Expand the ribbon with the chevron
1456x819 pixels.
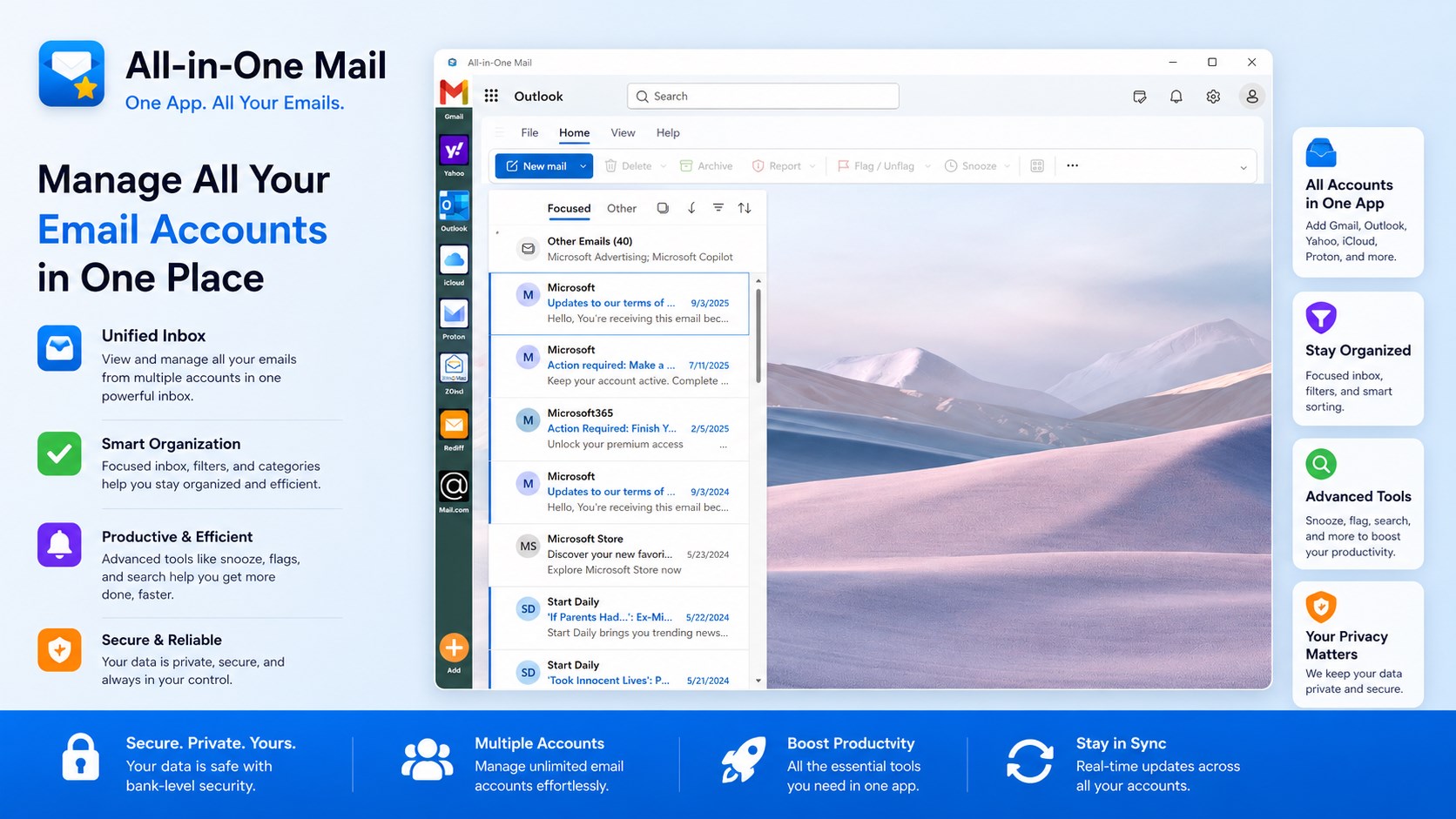tap(1244, 167)
